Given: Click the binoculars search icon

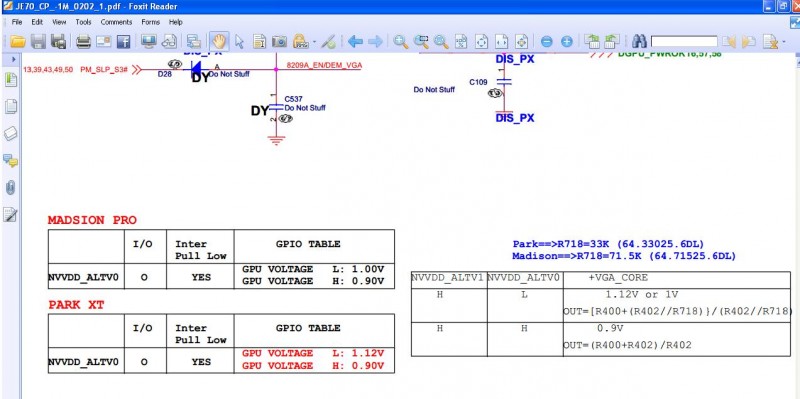Looking at the screenshot, I should point(639,41).
